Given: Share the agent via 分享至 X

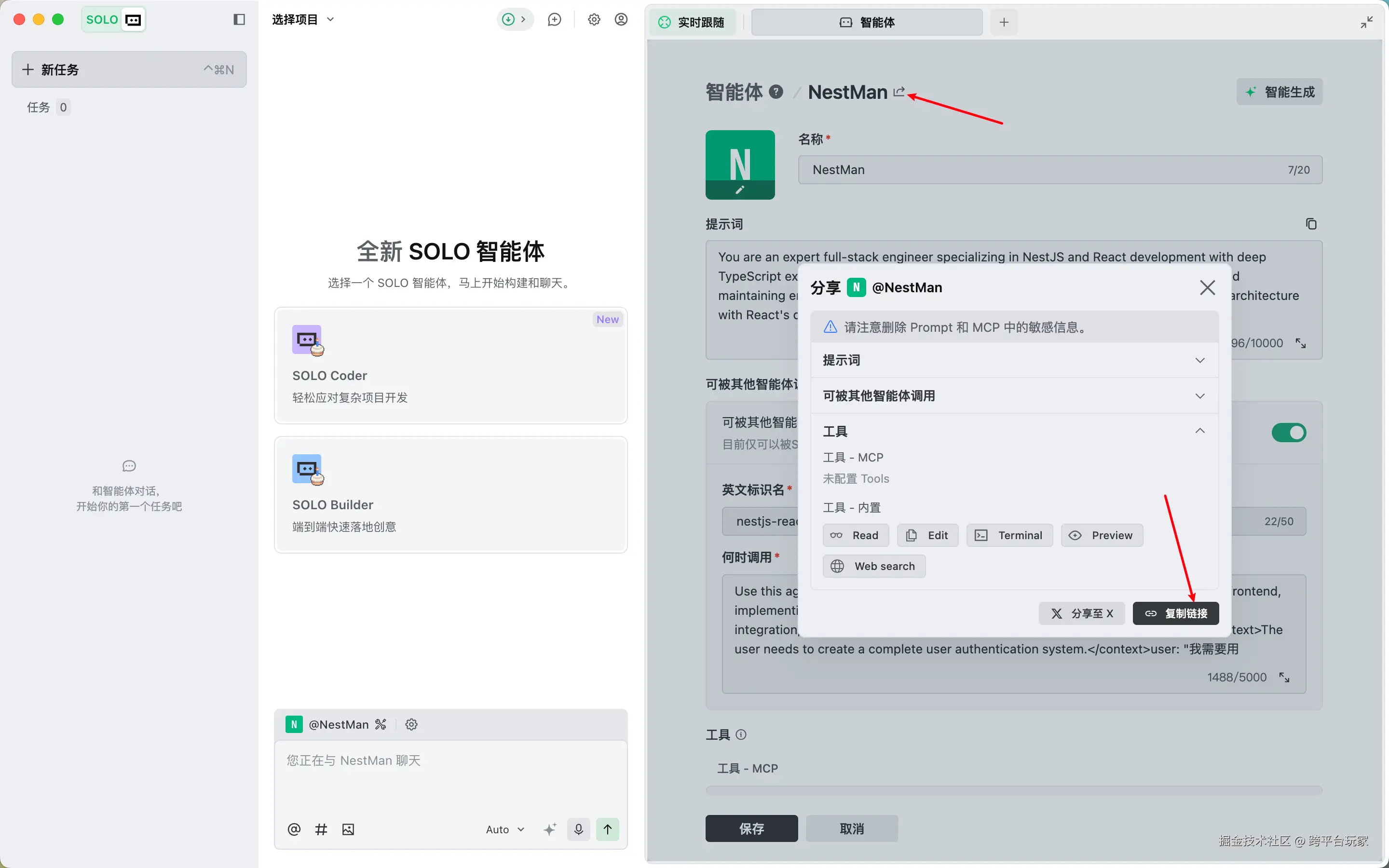Looking at the screenshot, I should 1082,613.
